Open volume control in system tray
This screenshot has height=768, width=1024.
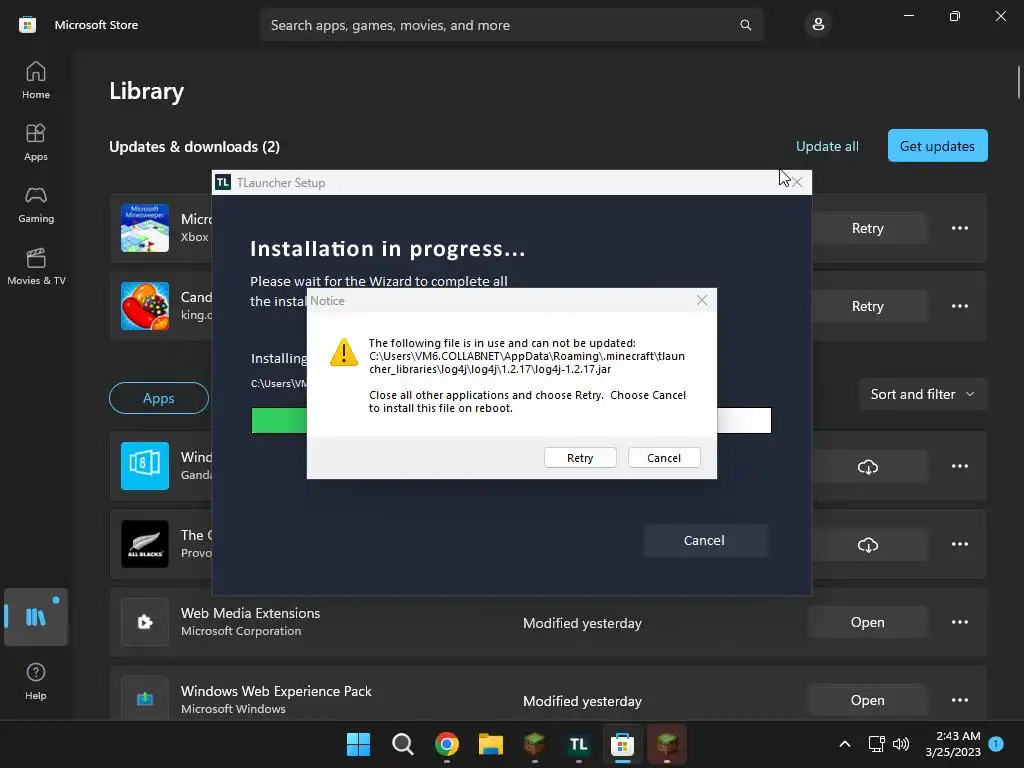(x=901, y=744)
